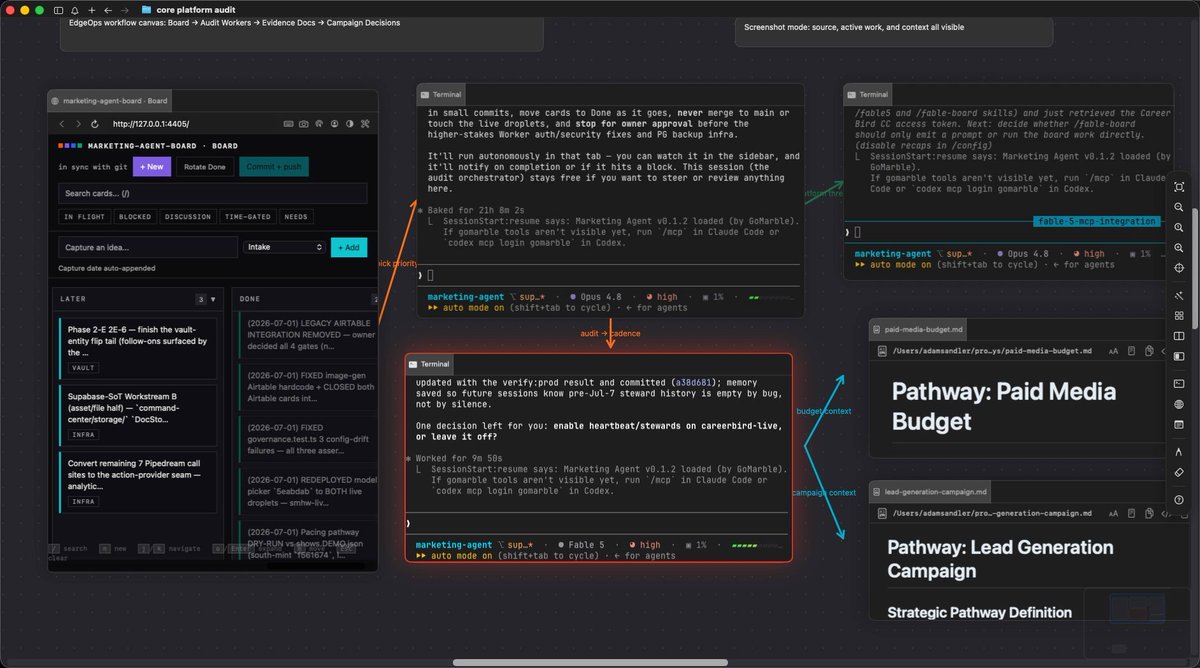Take a screenshot with the camera icon
Screen dimensions: 1200x668
303,124
